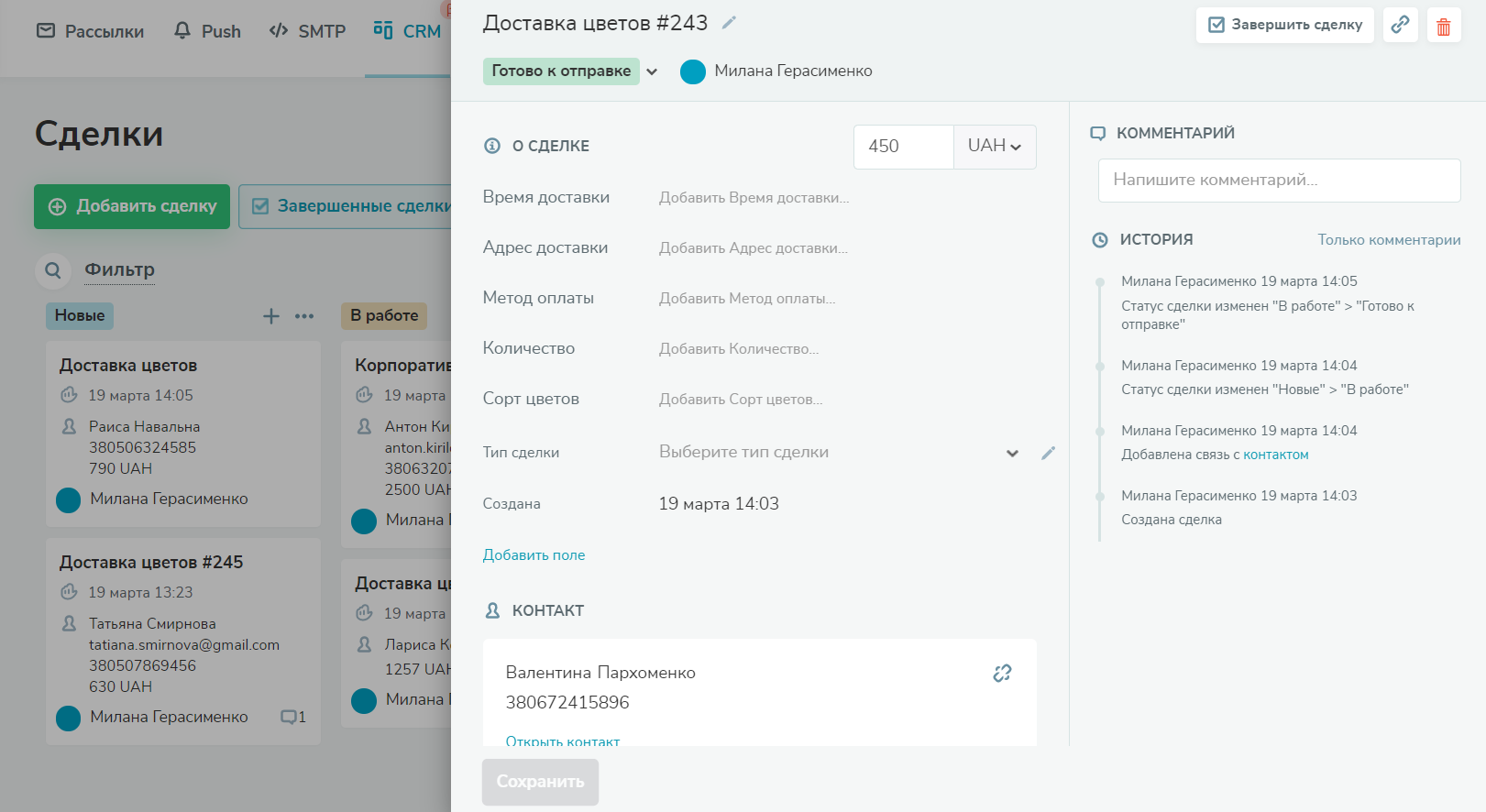
Task: Open comment counter on Доставка цветов #245 card
Action: tap(293, 717)
